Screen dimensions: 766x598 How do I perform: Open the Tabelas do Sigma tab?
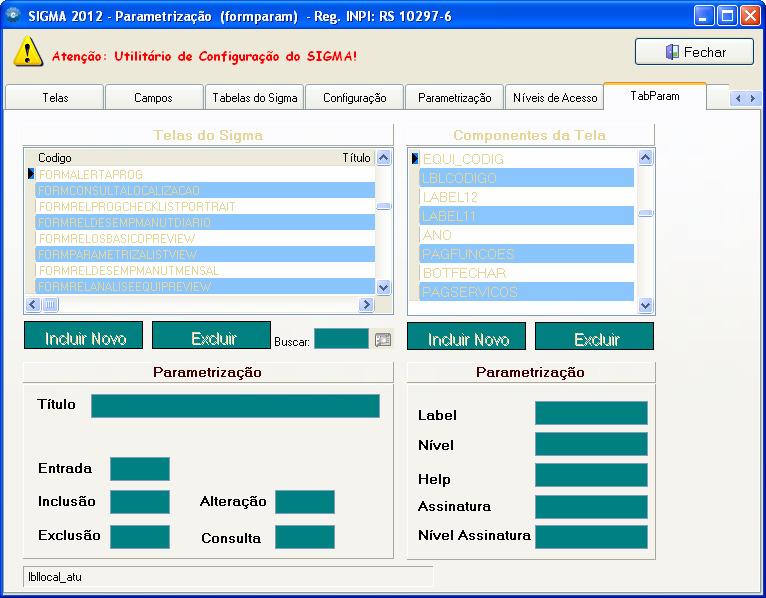point(255,98)
